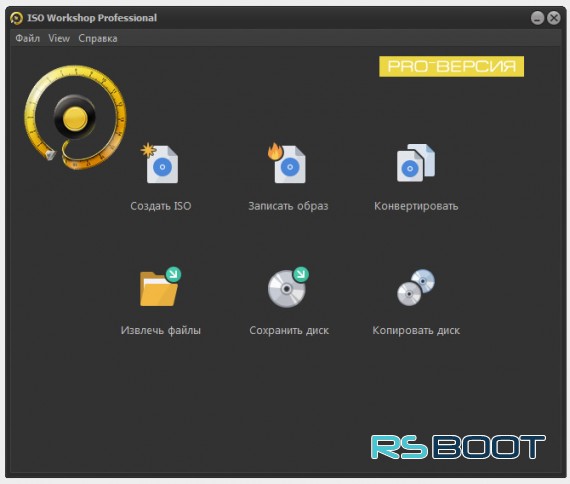Screen dimensions: 570x484
Task: Click the Конвертировать text label
Action: pyautogui.click(x=416, y=206)
